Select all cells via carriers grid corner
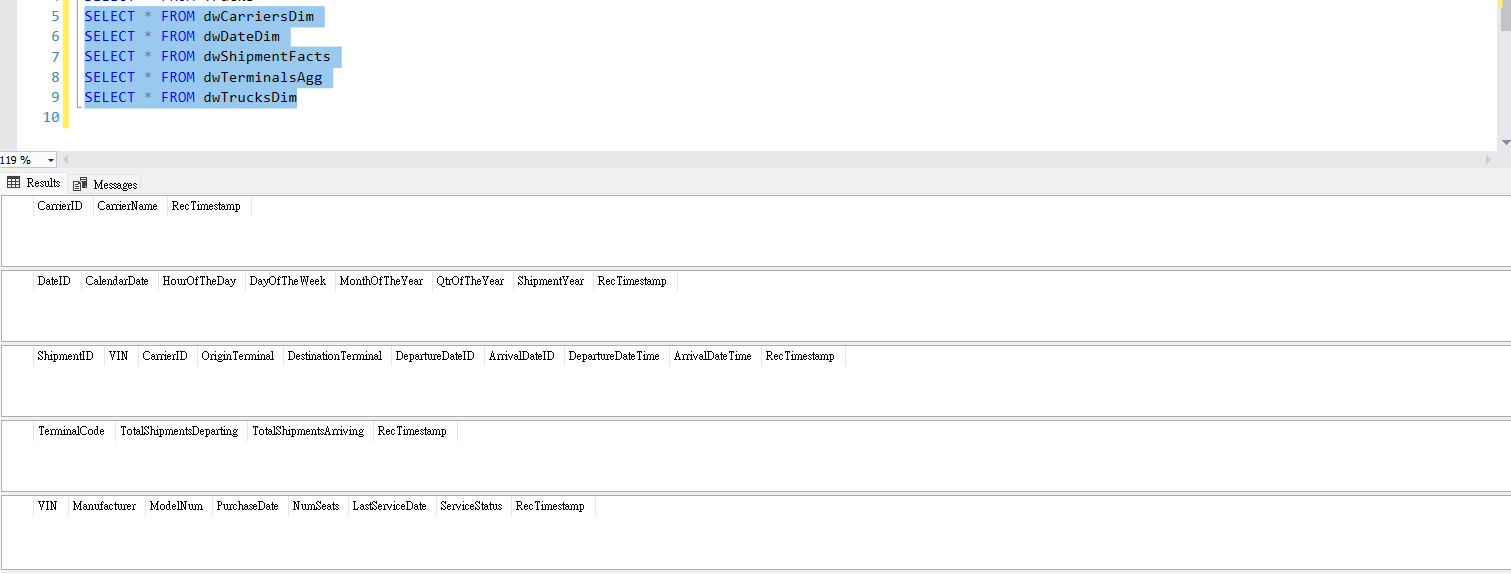This screenshot has width=1511, height=574. point(17,206)
